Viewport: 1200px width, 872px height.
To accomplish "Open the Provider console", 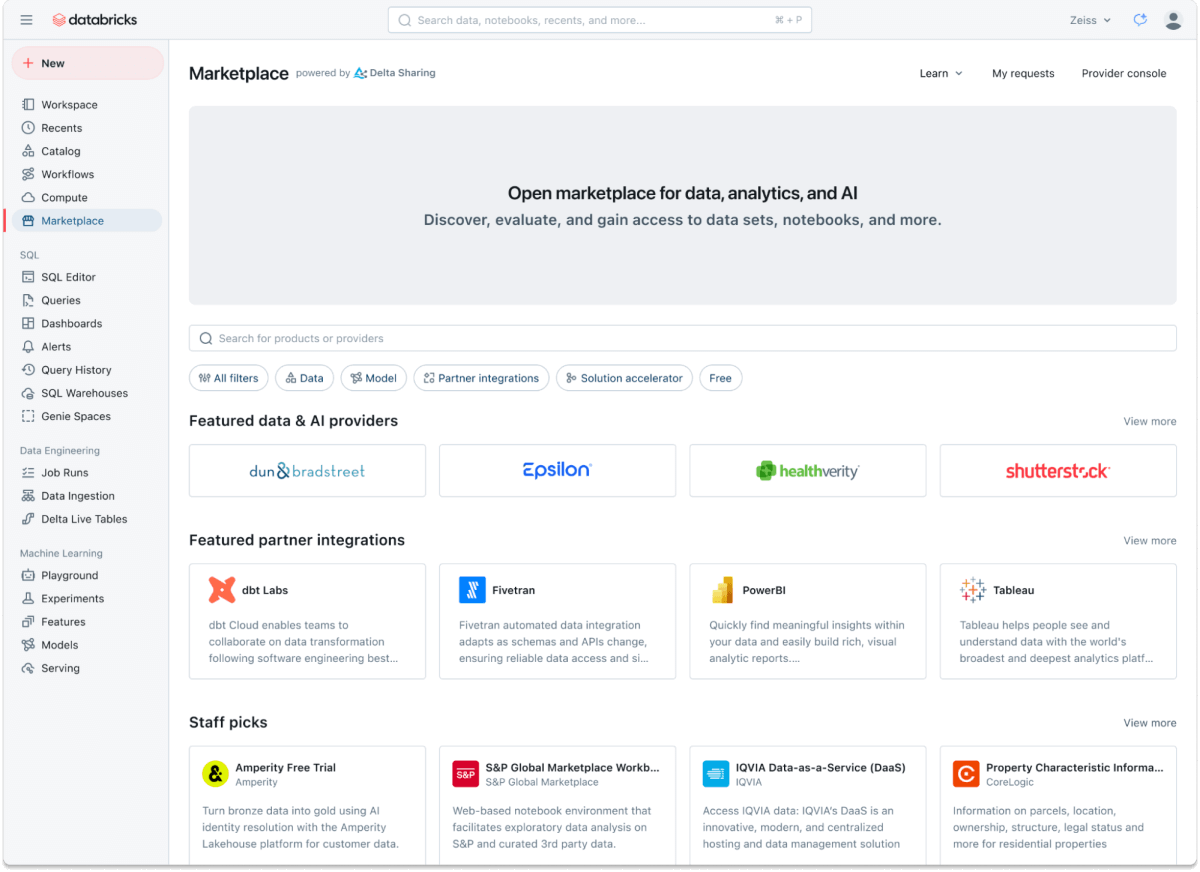I will [x=1124, y=73].
